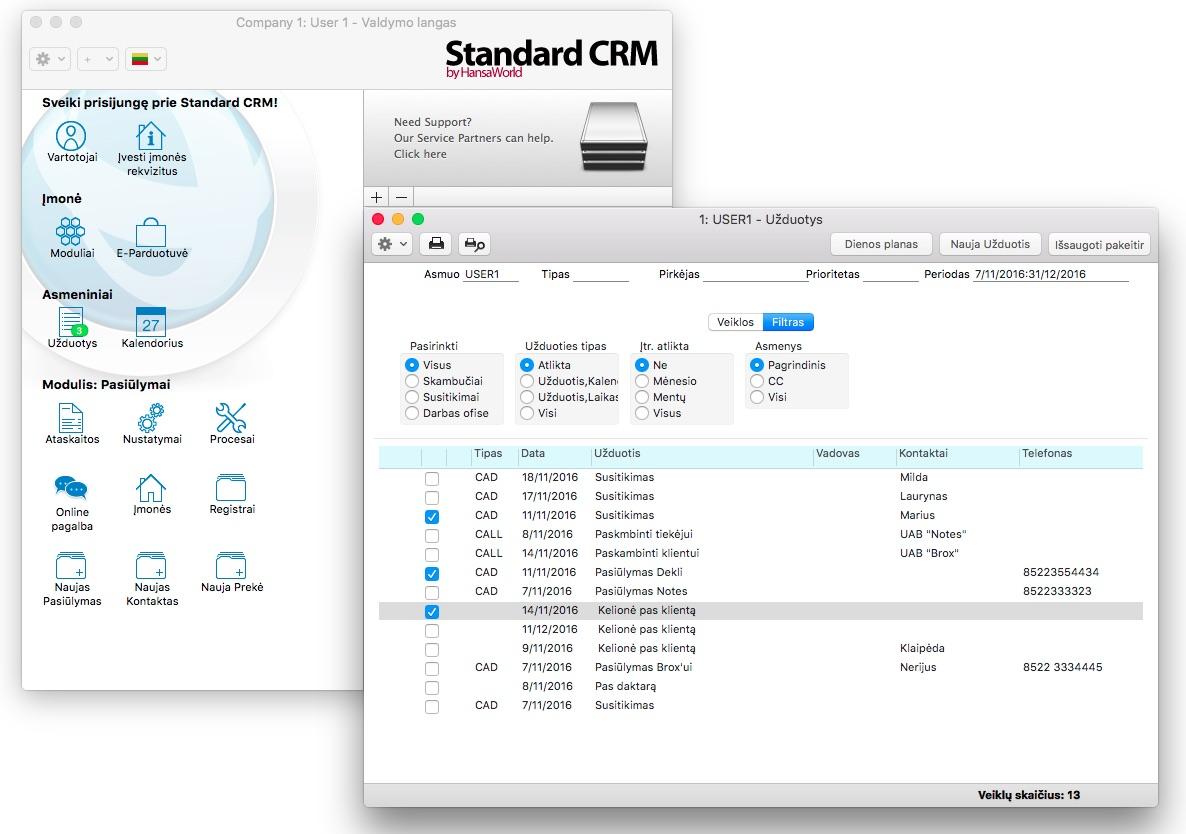The image size is (1186, 834).
Task: Check the box for Milda Susitikimas row
Action: coord(432,479)
